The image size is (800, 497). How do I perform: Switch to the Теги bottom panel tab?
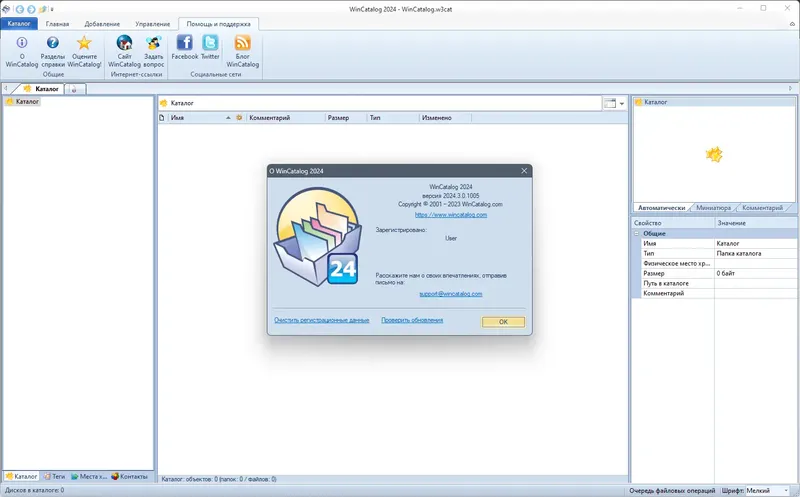pyautogui.click(x=55, y=476)
